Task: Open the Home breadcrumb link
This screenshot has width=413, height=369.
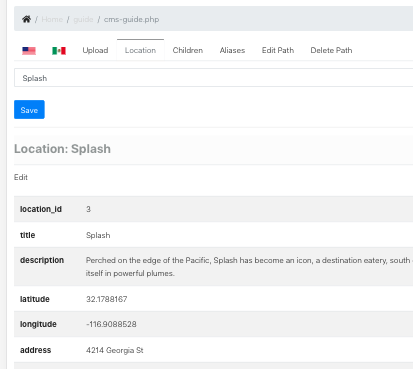Action: coord(52,19)
